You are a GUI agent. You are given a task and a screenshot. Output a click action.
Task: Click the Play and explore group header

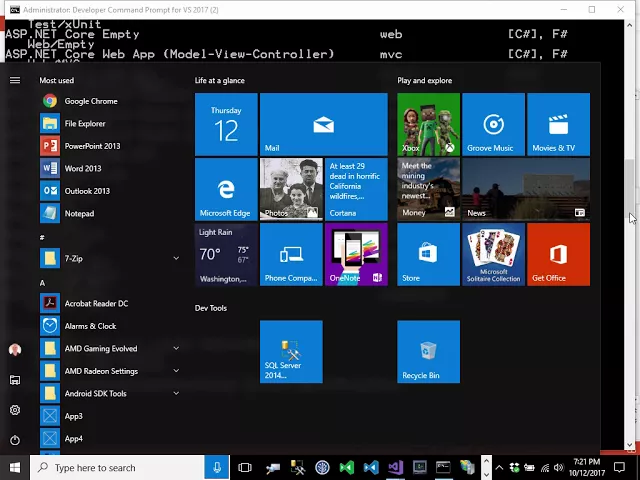coord(424,80)
